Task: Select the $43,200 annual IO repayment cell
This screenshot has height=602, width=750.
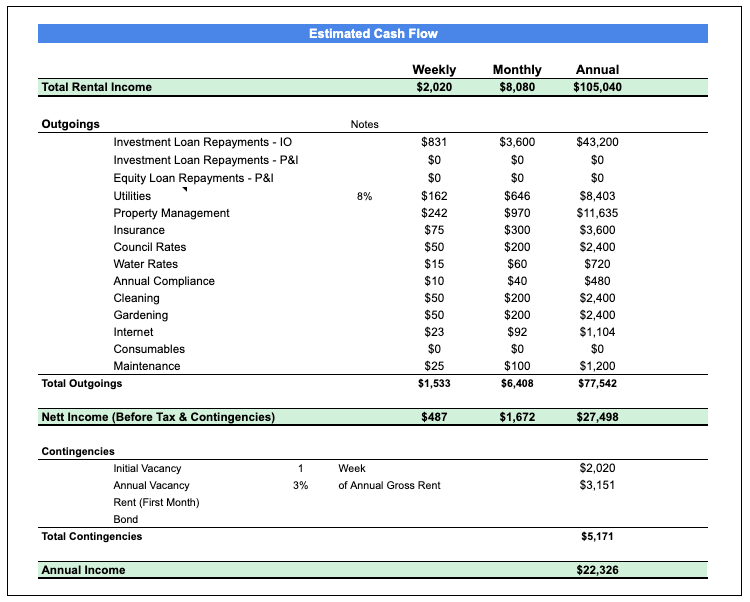Action: pyautogui.click(x=597, y=142)
